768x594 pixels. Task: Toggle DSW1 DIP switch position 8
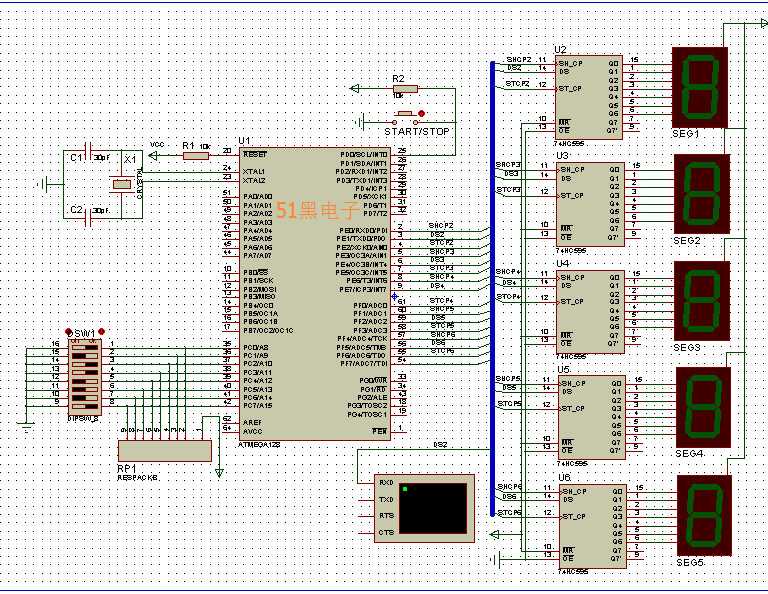85,406
